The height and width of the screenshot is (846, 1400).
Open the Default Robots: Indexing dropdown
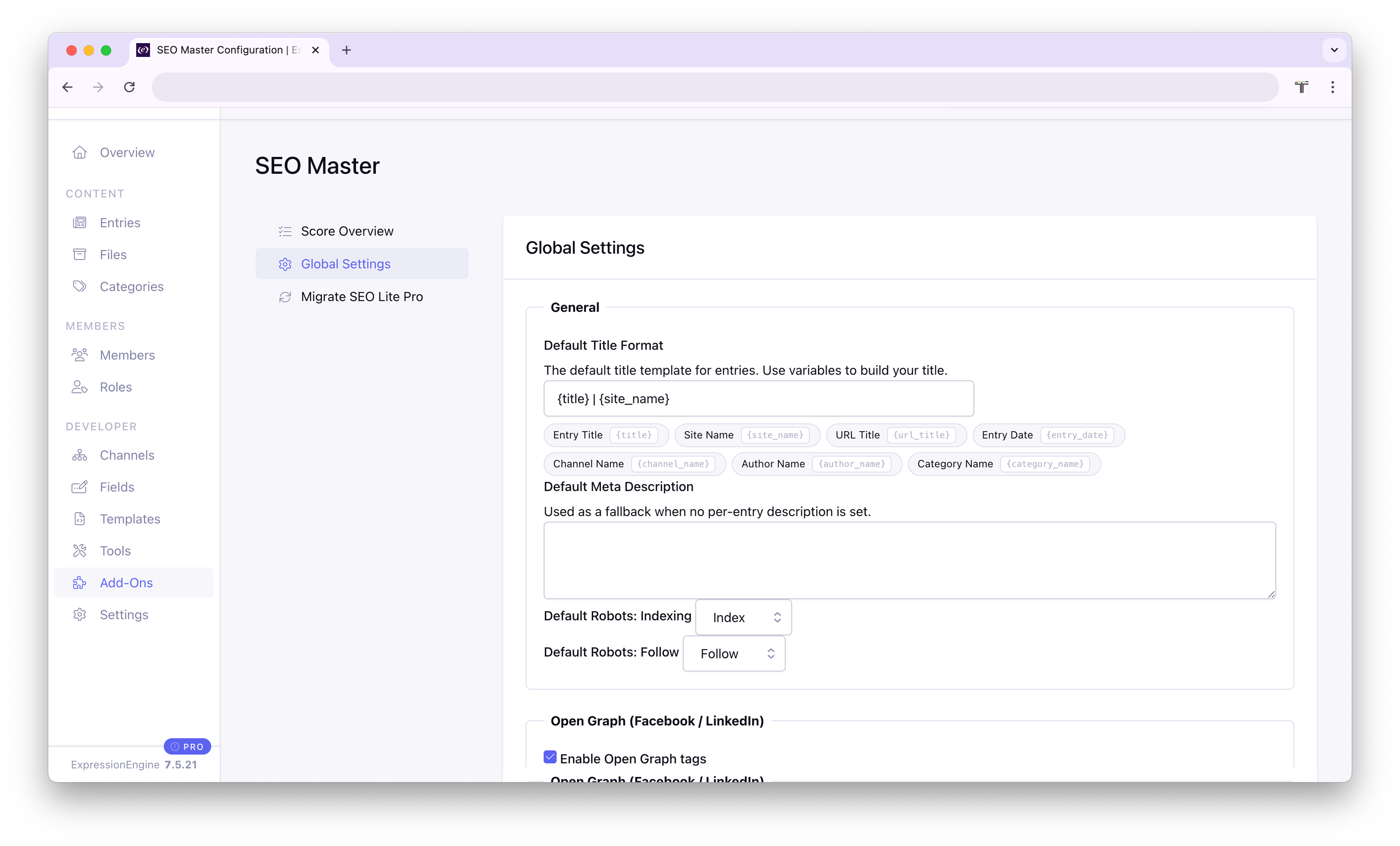[743, 617]
